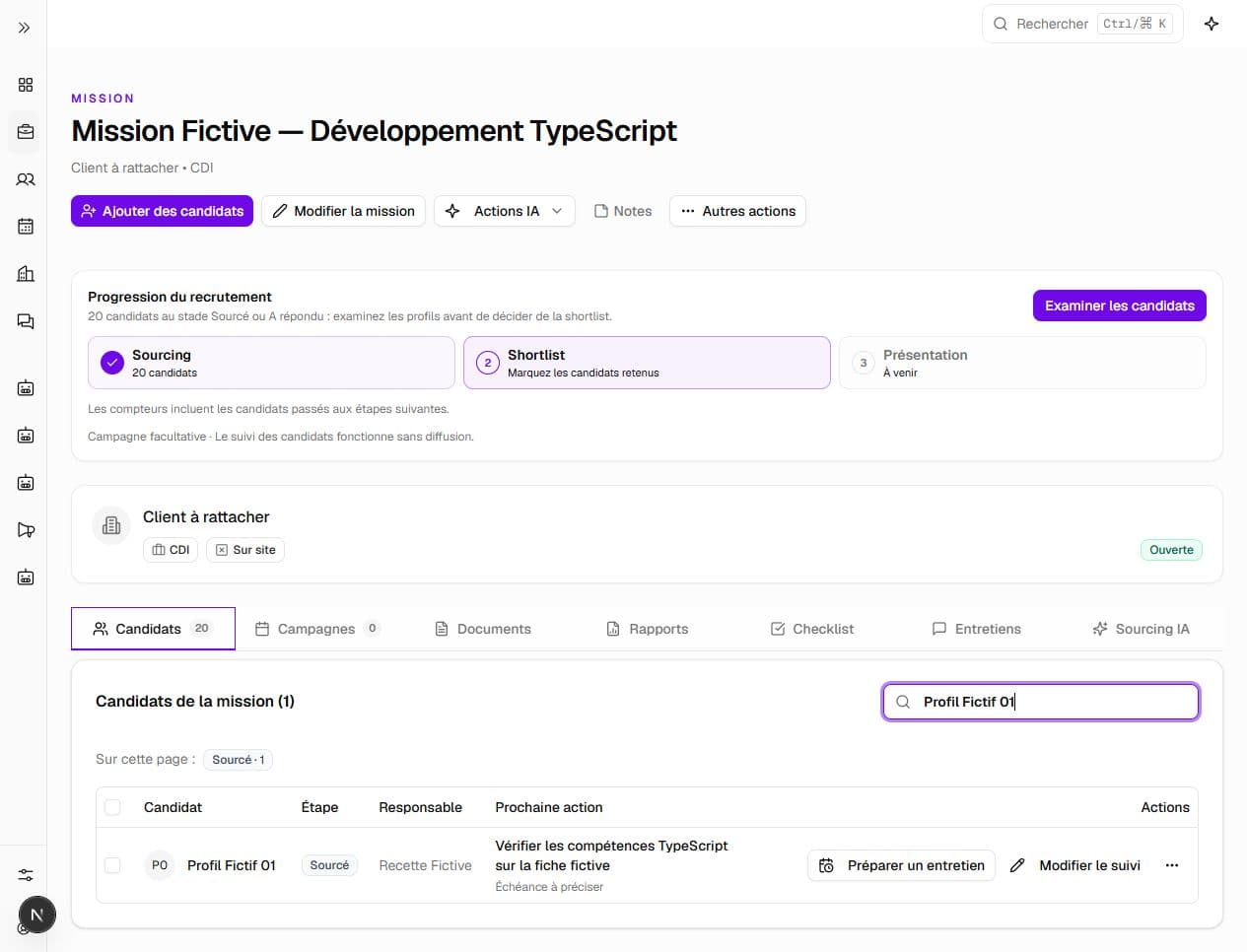1247x952 pixels.
Task: Tick the checkbox for Profil Fictif 01
Action: pos(112,865)
